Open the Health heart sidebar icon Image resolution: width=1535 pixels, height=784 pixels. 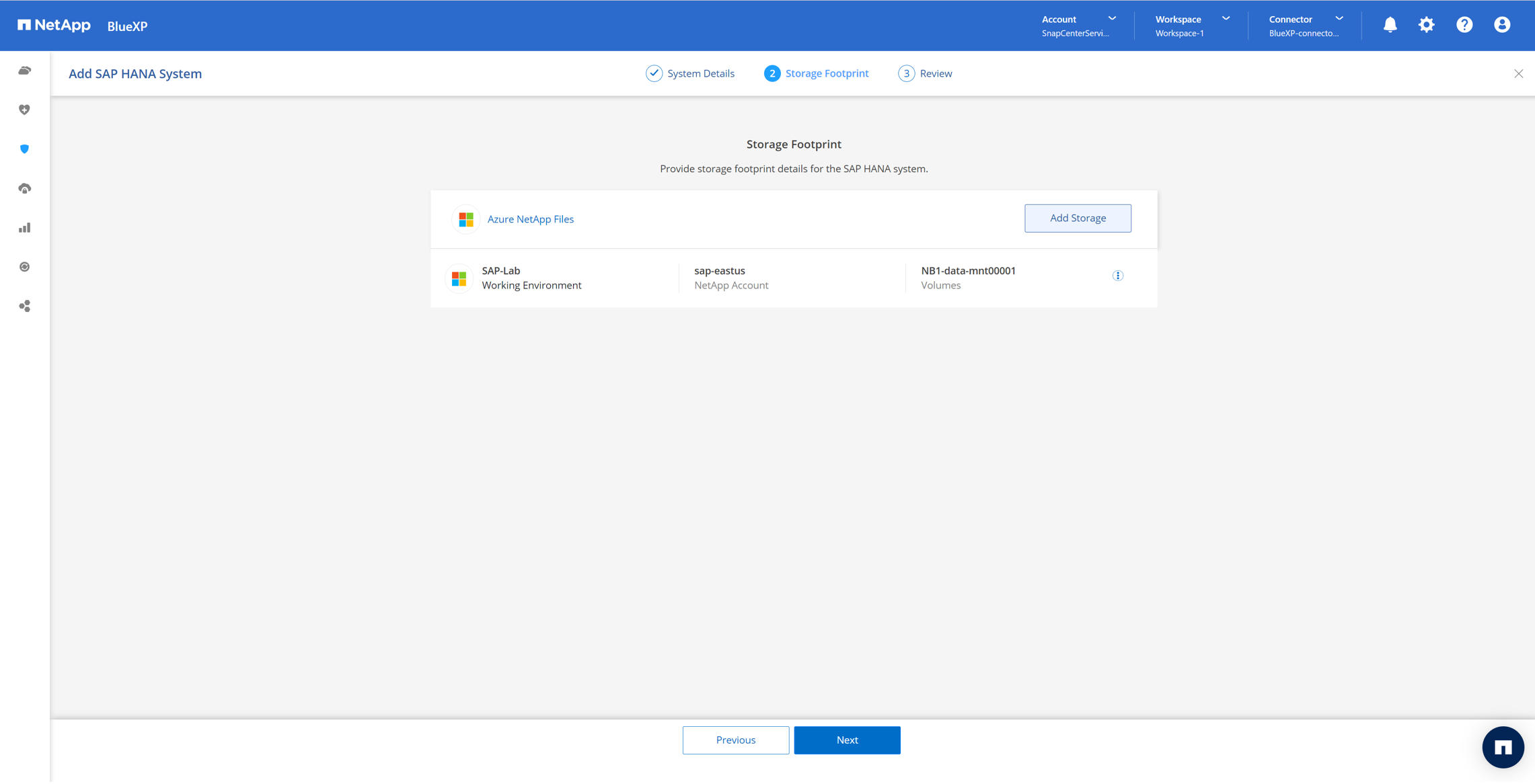click(24, 110)
